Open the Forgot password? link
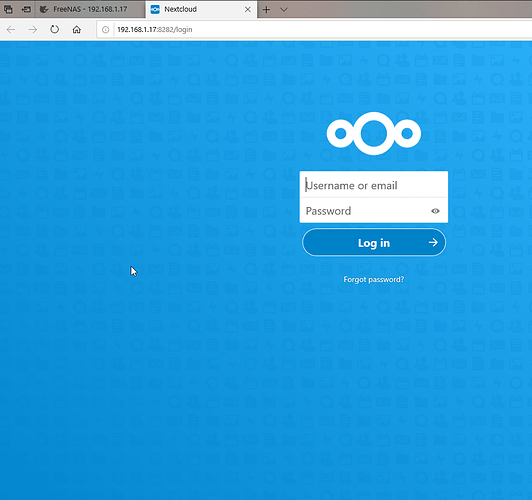 tap(374, 279)
